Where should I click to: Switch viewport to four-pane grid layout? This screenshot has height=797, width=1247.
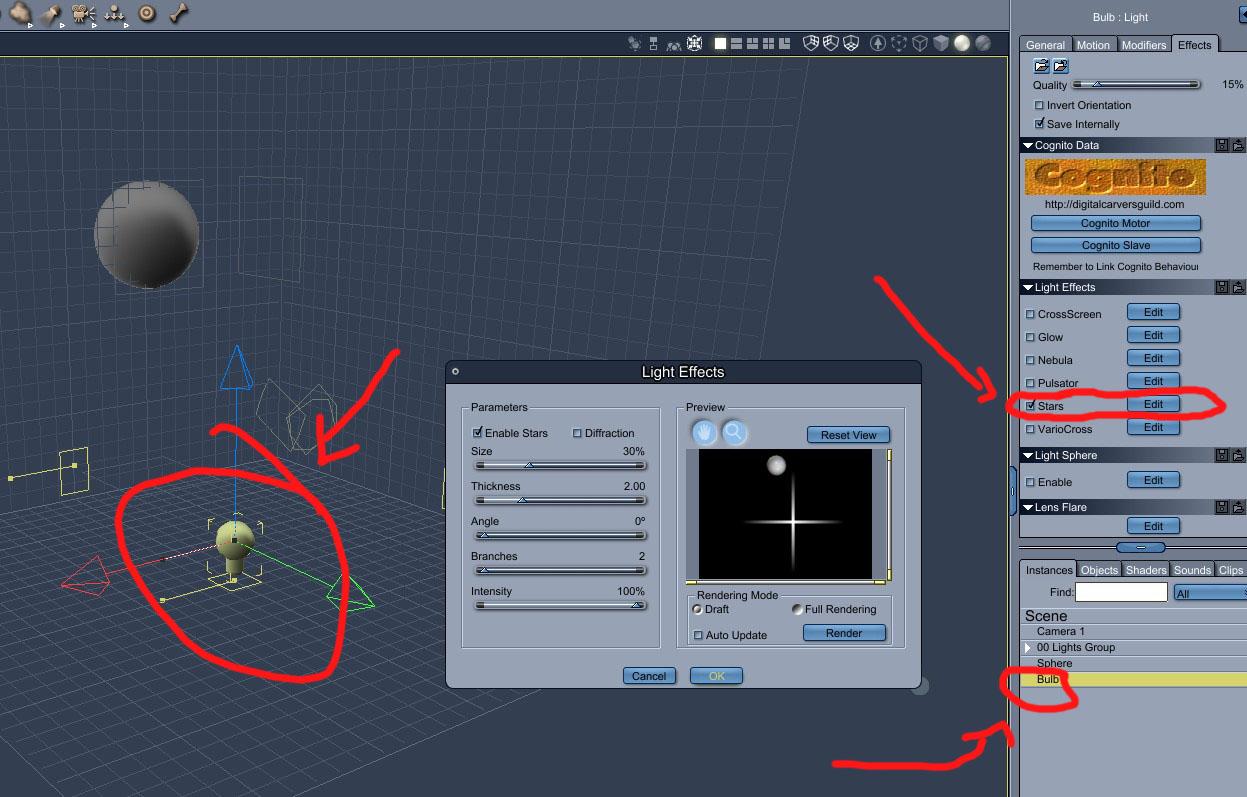pyautogui.click(x=768, y=43)
